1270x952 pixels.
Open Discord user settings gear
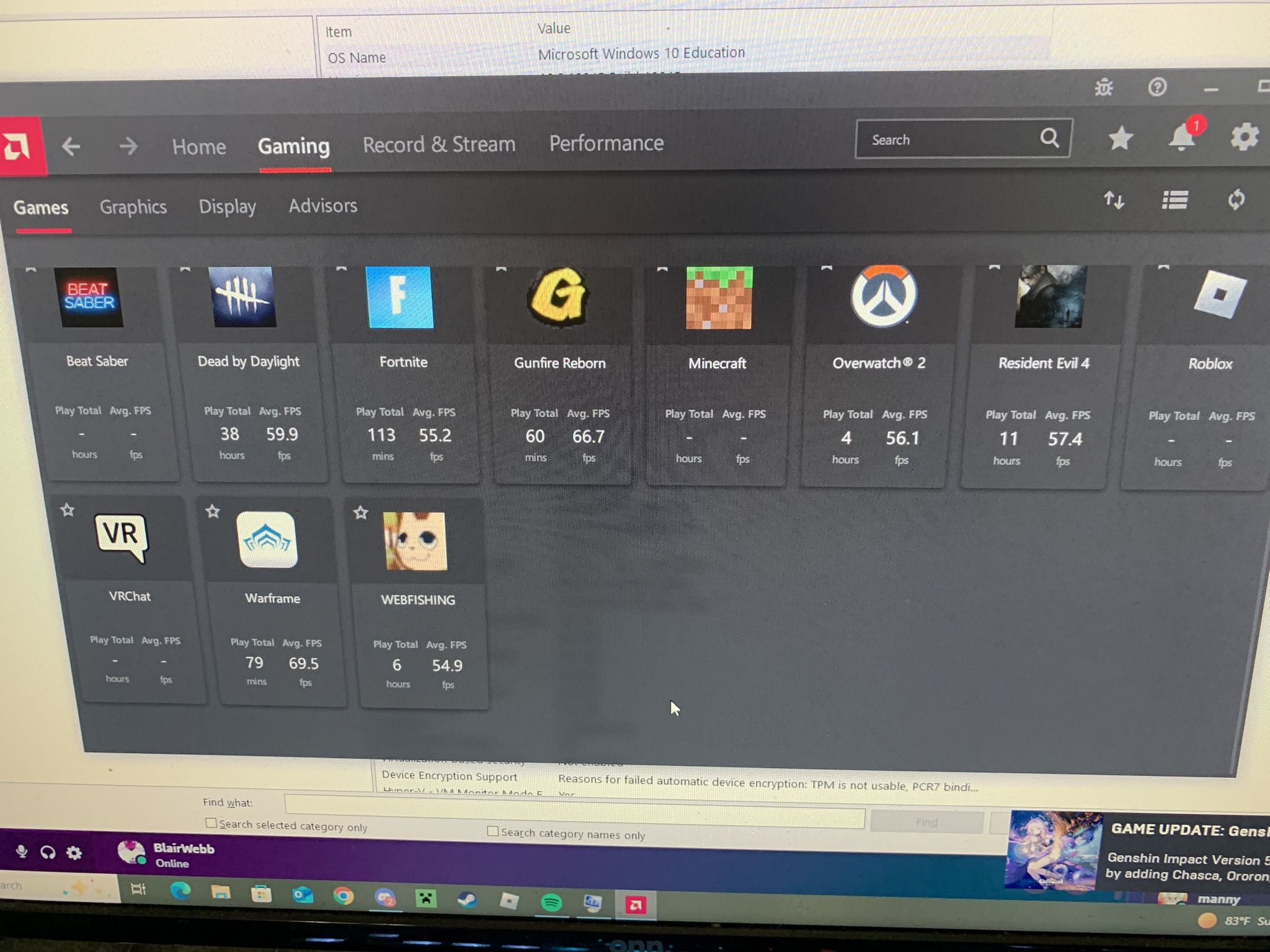click(74, 853)
